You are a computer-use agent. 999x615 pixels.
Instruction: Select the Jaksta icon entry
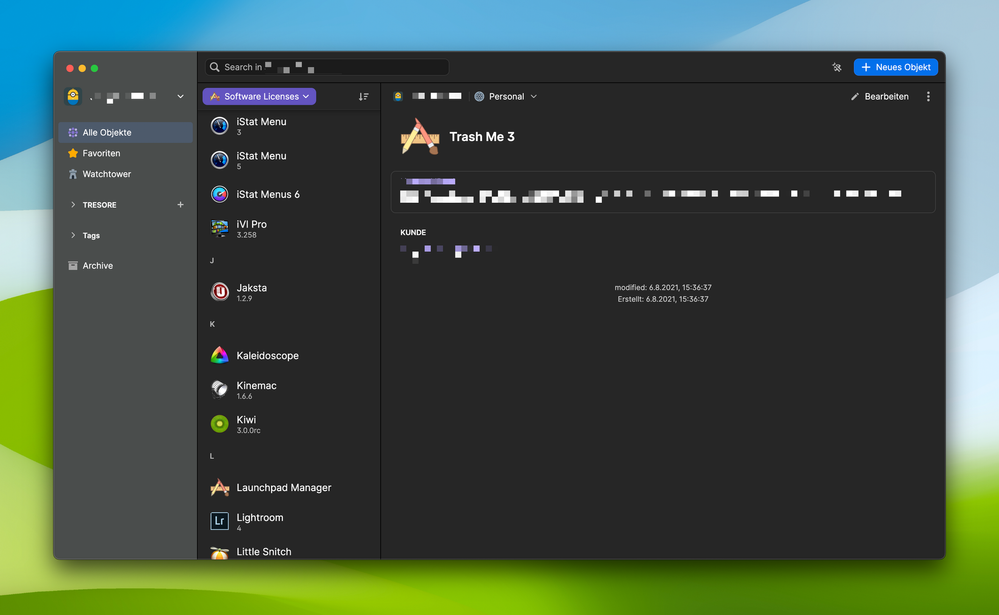[219, 292]
